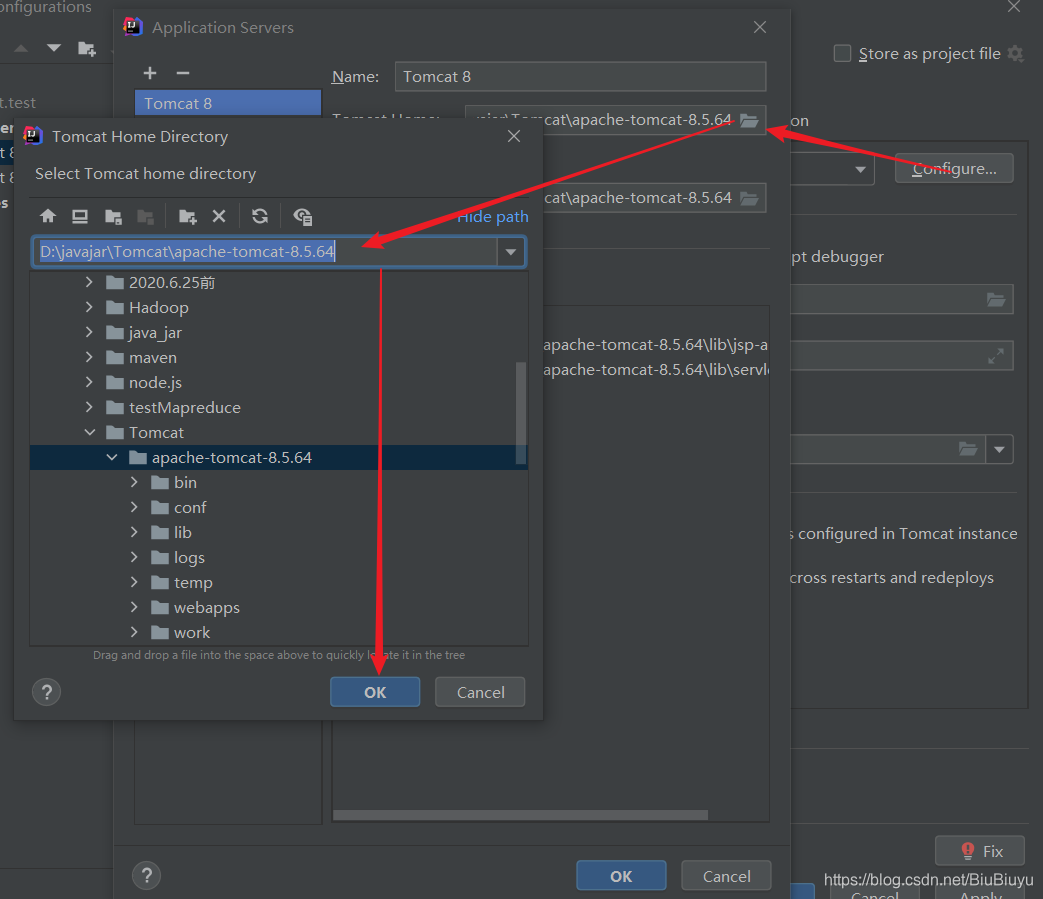Screen dimensions: 1043x899
Task: Click Cancel in Tomcat Home Directory dialog
Action: coord(480,692)
